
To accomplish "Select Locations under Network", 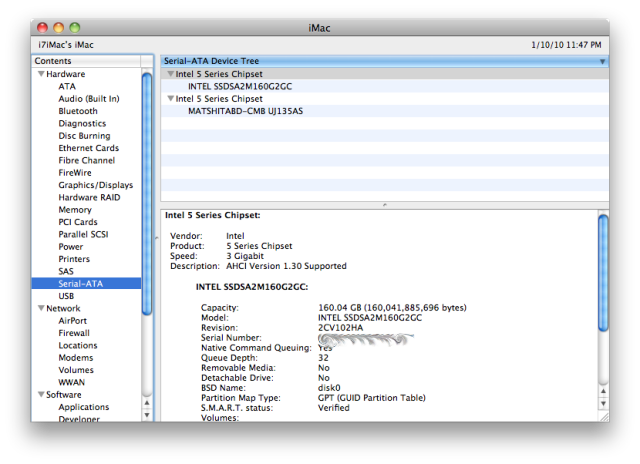I will [x=78, y=346].
